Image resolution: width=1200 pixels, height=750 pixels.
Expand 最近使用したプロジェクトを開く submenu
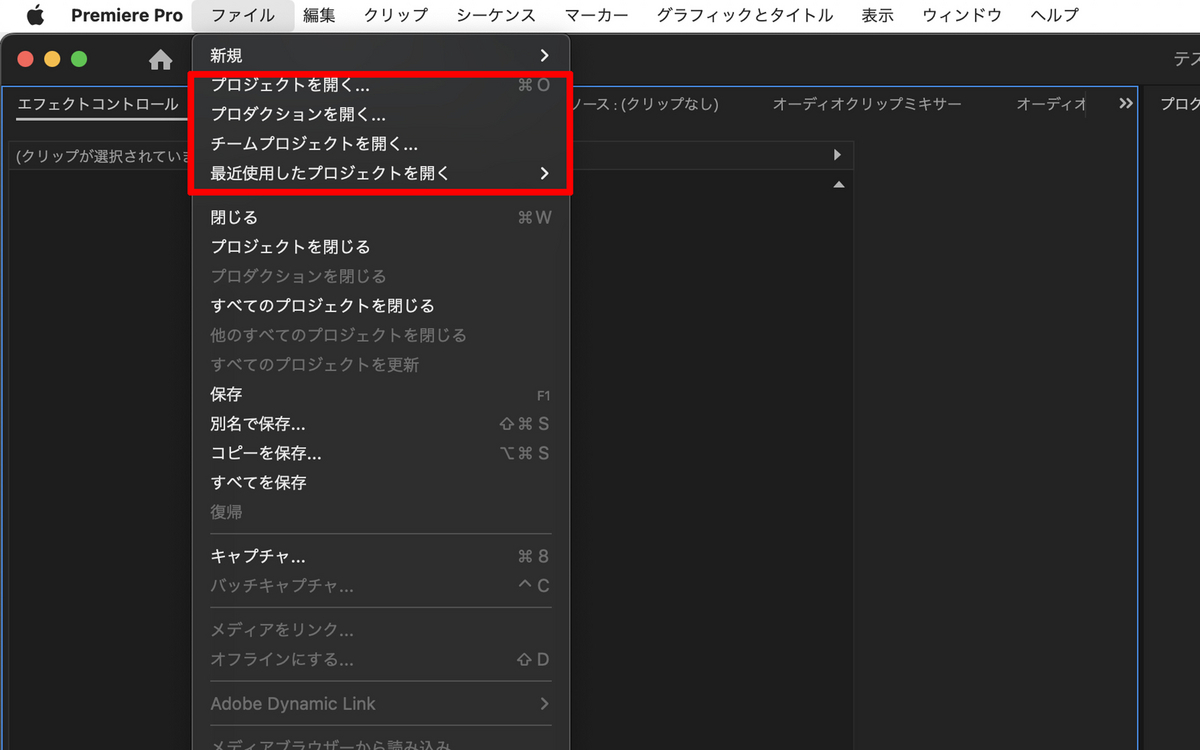380,173
